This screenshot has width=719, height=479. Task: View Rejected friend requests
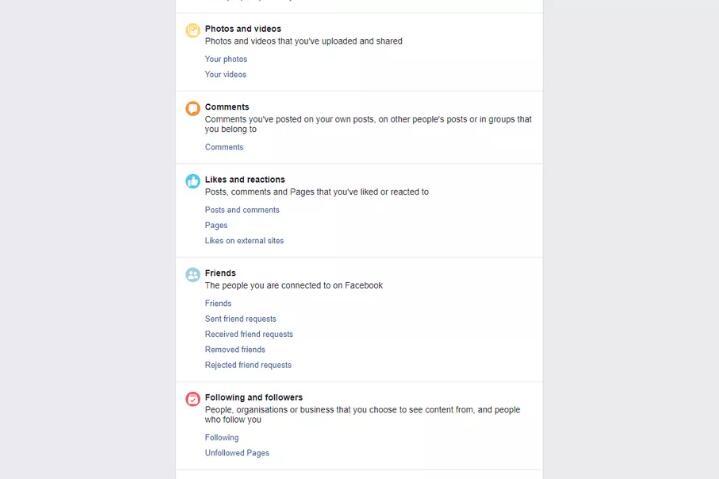coord(248,365)
